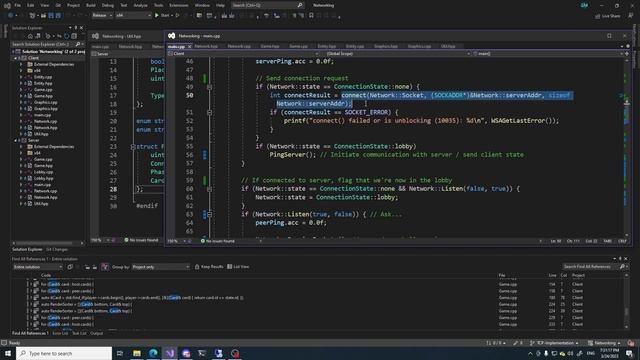Viewport: 640px width, 360px height.
Task: Click Sync with Active Document icon
Action: tap(59, 36)
